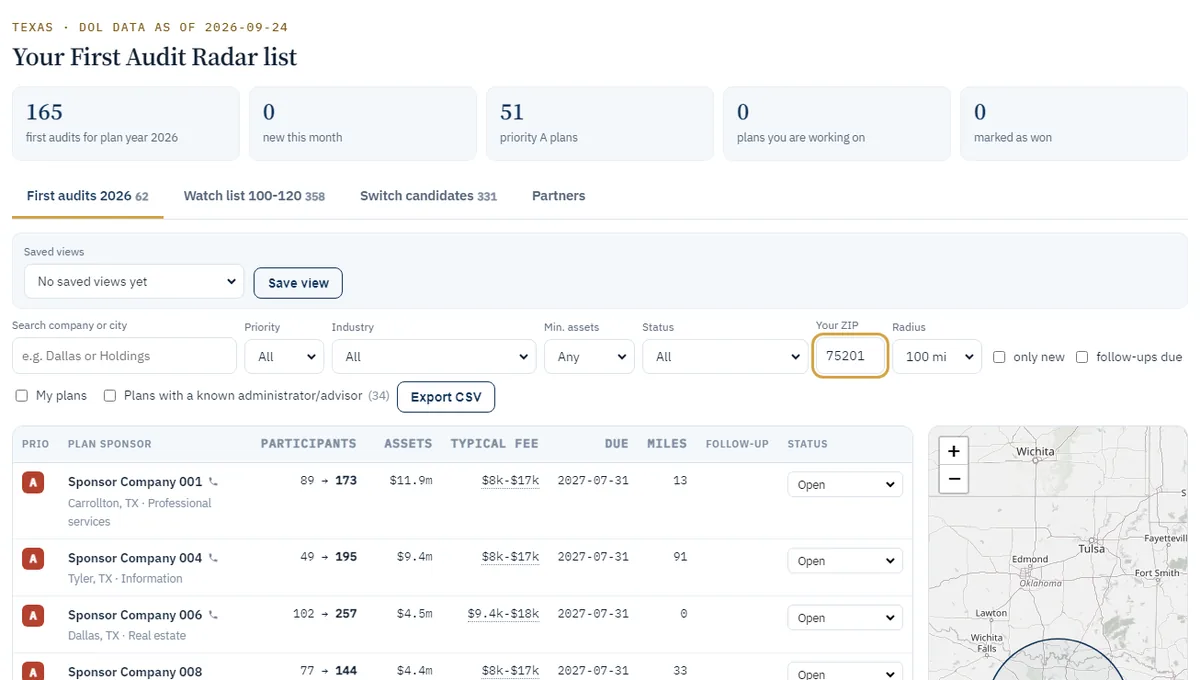The height and width of the screenshot is (680, 1200).
Task: Sort by the Assets column header
Action: 408,443
